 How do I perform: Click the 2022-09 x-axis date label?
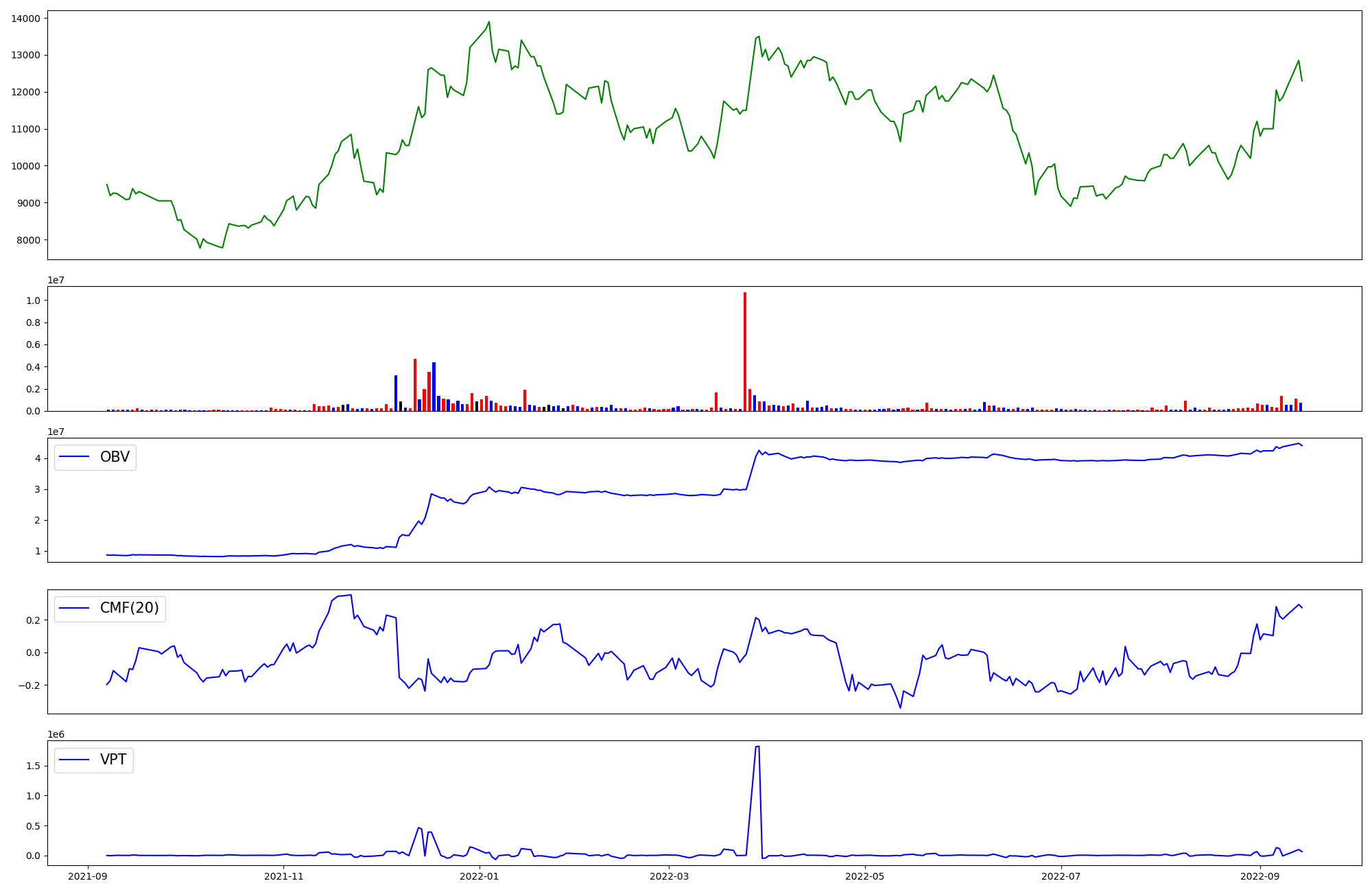[x=1260, y=876]
